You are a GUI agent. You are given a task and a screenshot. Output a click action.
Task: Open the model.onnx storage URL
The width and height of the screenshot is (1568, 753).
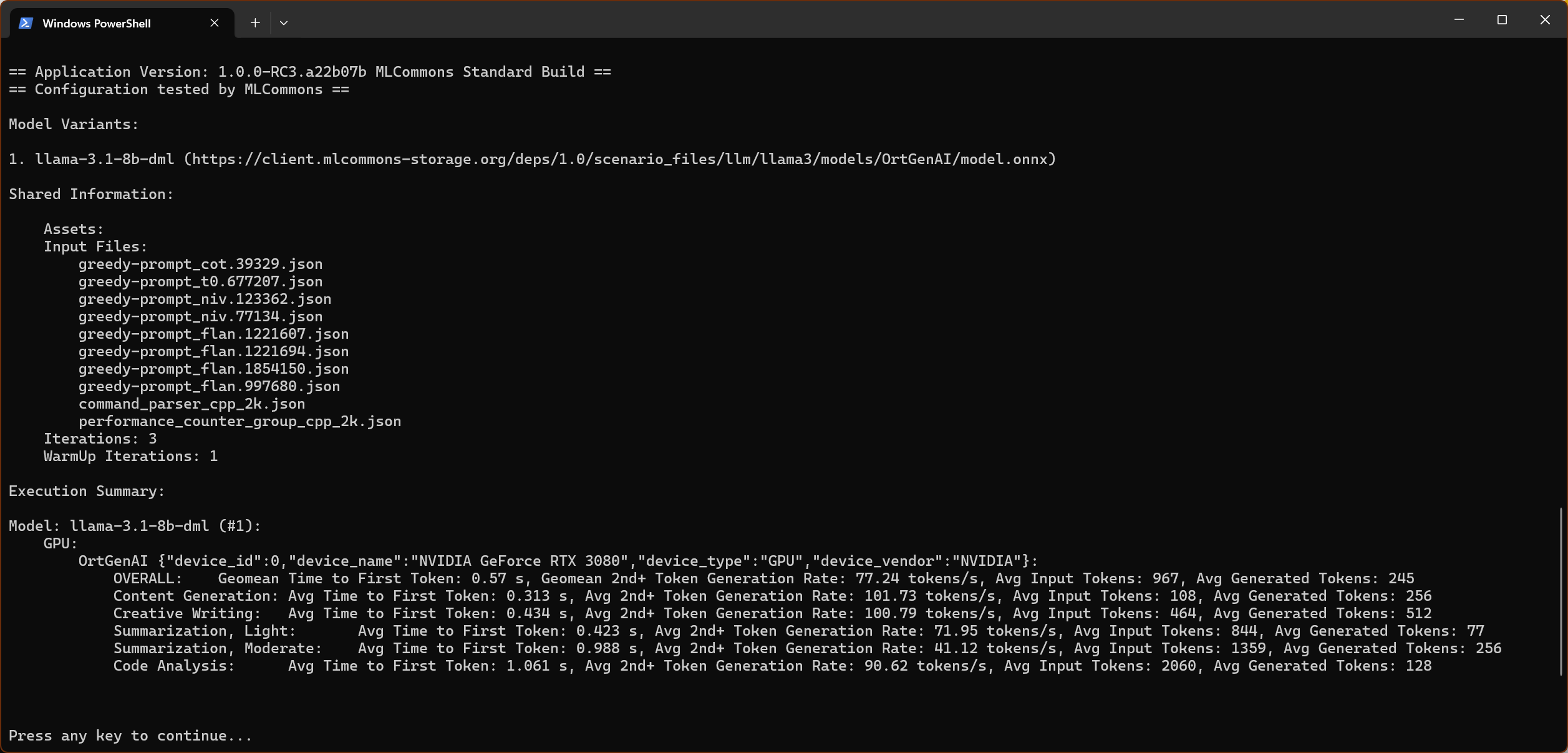[619, 159]
